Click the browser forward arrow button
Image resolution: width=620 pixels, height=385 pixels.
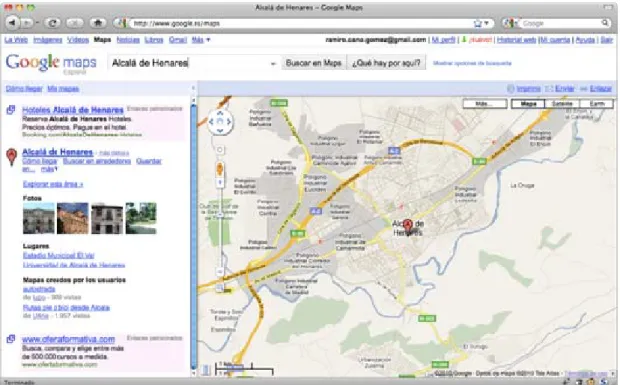(27, 23)
